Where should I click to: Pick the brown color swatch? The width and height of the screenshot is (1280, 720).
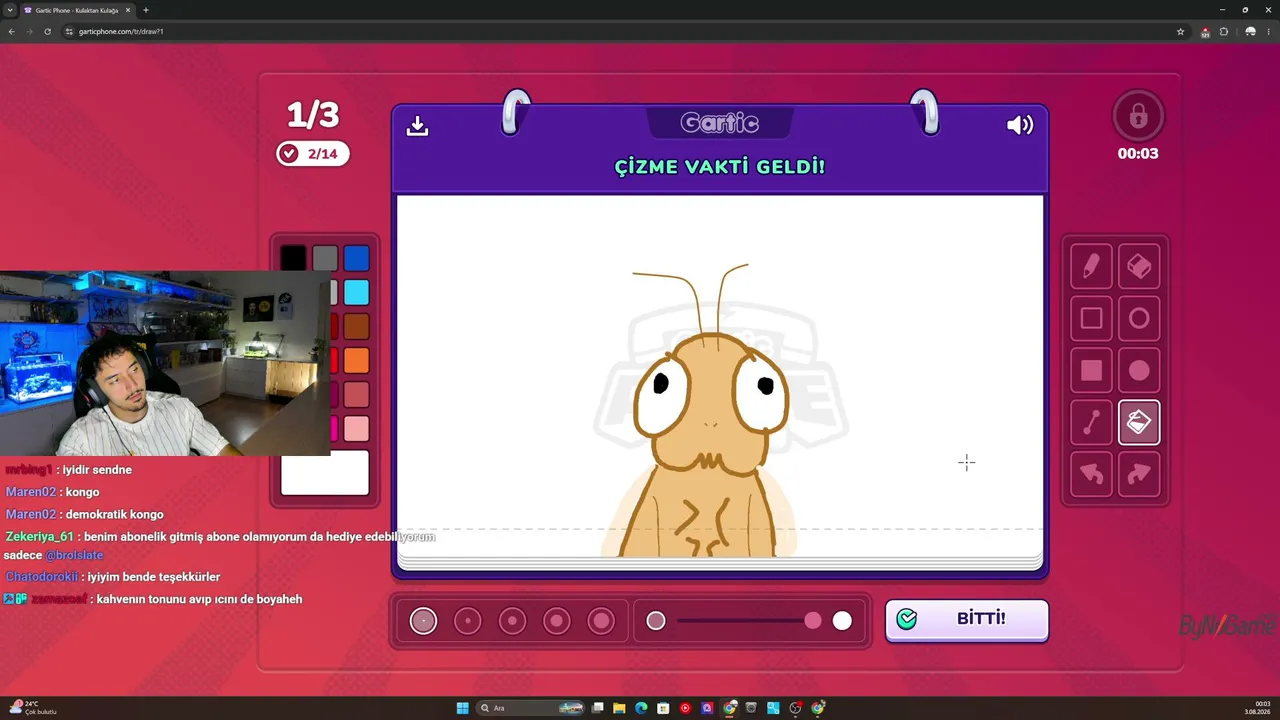pyautogui.click(x=357, y=326)
